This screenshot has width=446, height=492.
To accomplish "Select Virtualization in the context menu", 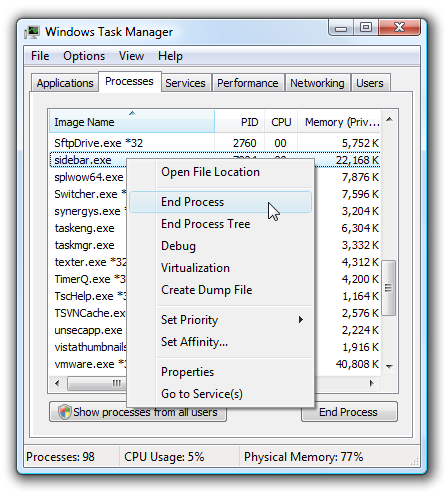I will (220, 268).
